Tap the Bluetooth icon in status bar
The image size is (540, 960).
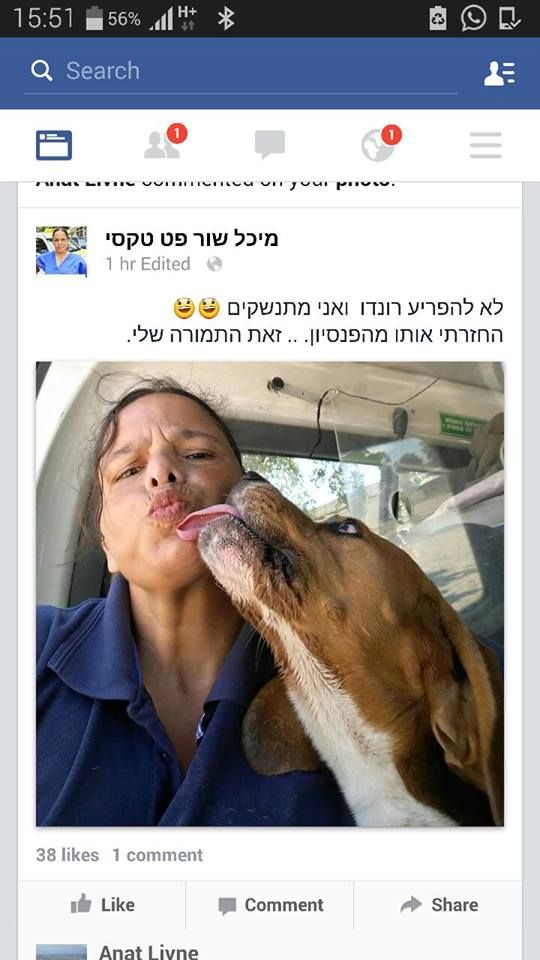point(226,19)
